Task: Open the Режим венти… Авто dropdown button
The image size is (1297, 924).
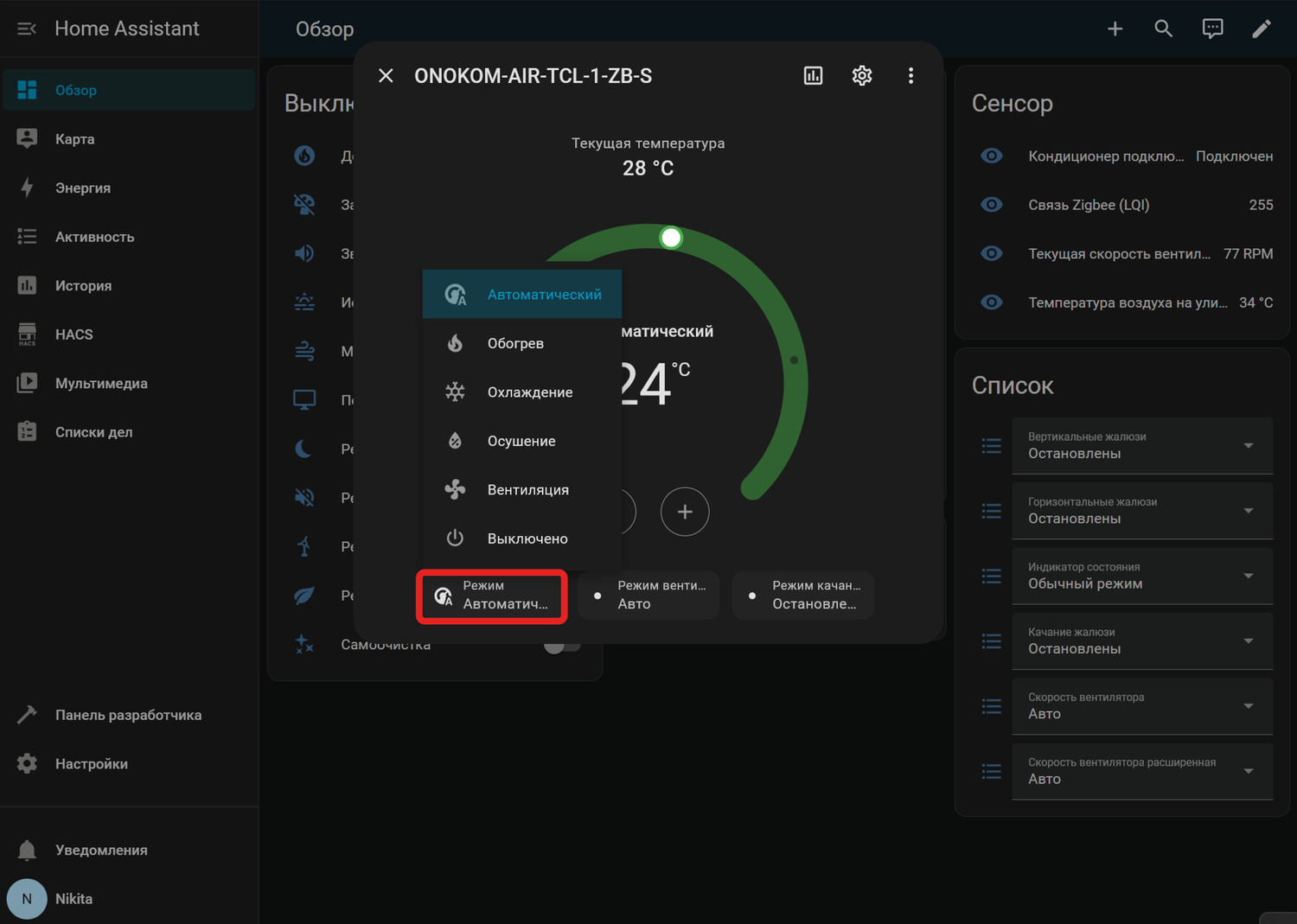Action: 648,596
